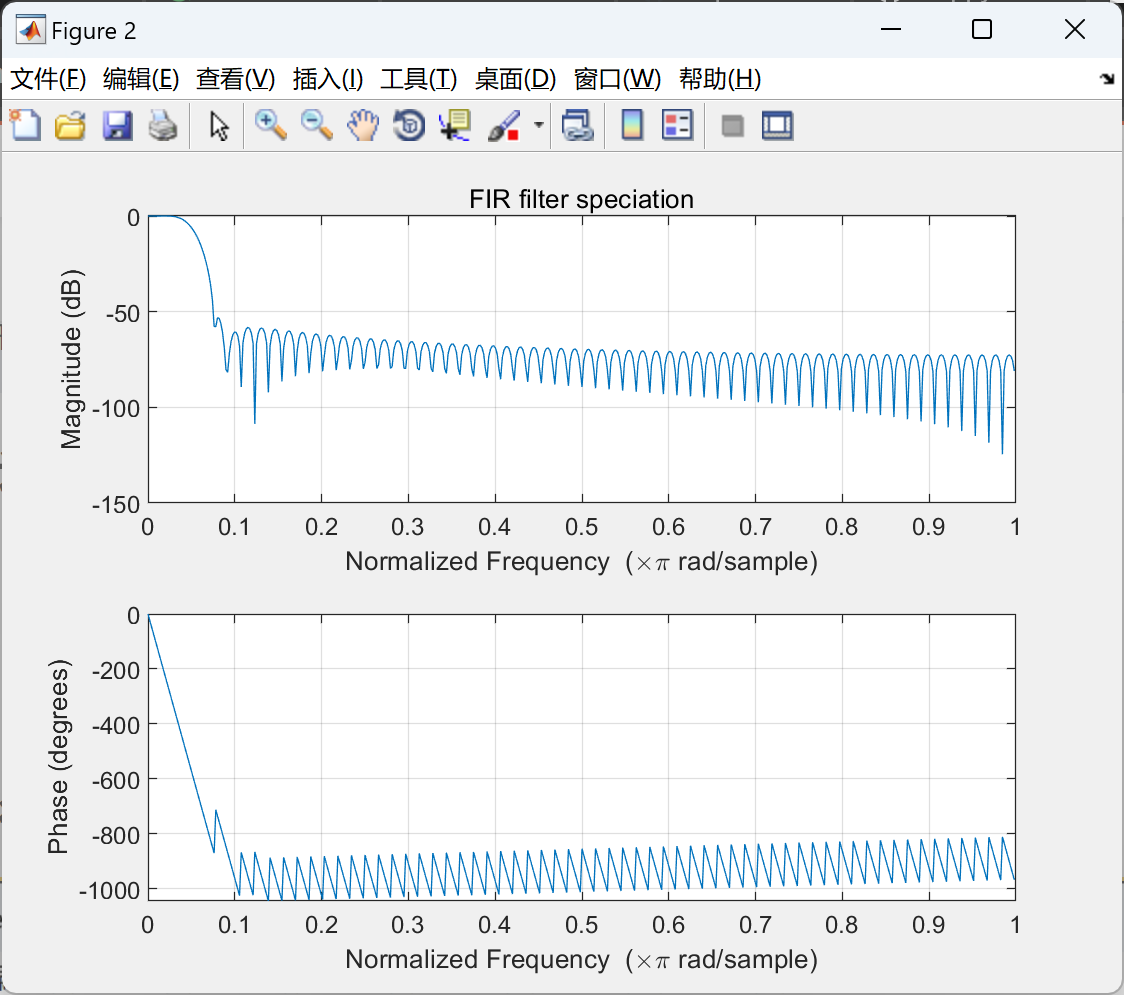Save the current figure

tap(117, 125)
